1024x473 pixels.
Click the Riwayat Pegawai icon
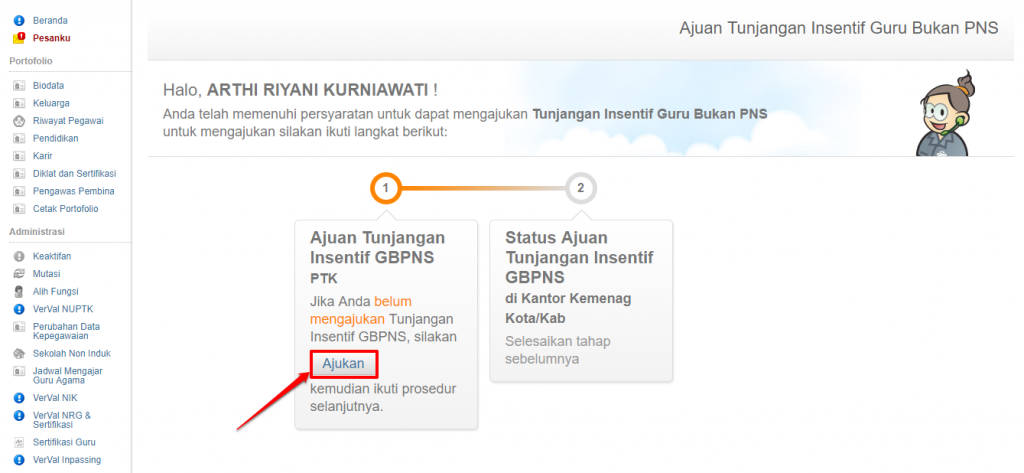click(18, 121)
